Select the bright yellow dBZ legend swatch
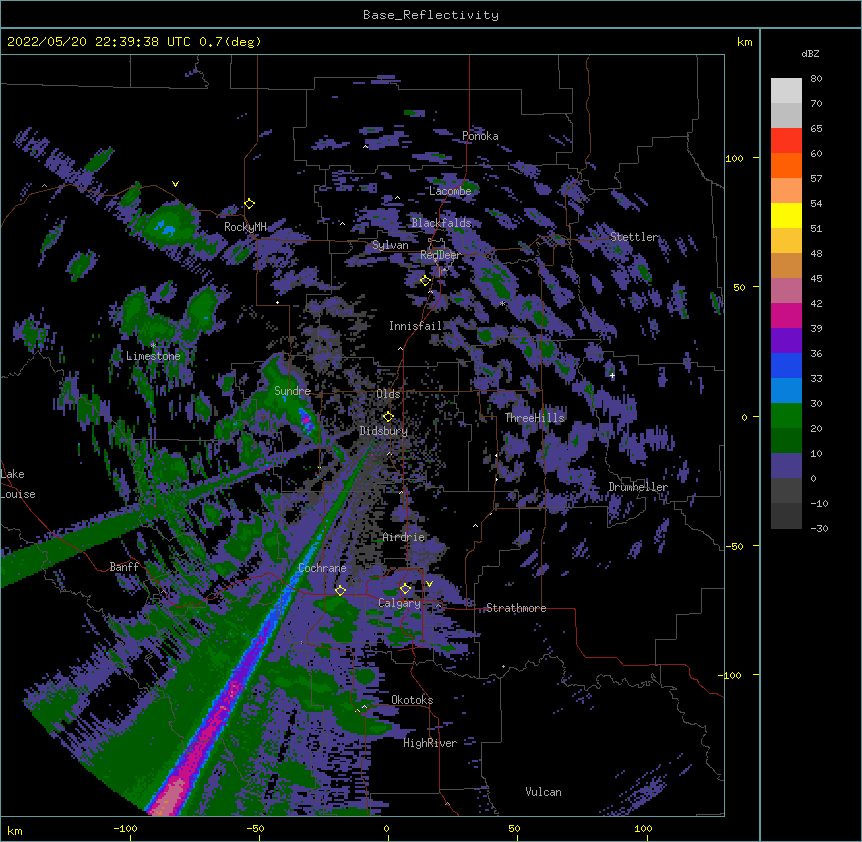 coord(786,215)
